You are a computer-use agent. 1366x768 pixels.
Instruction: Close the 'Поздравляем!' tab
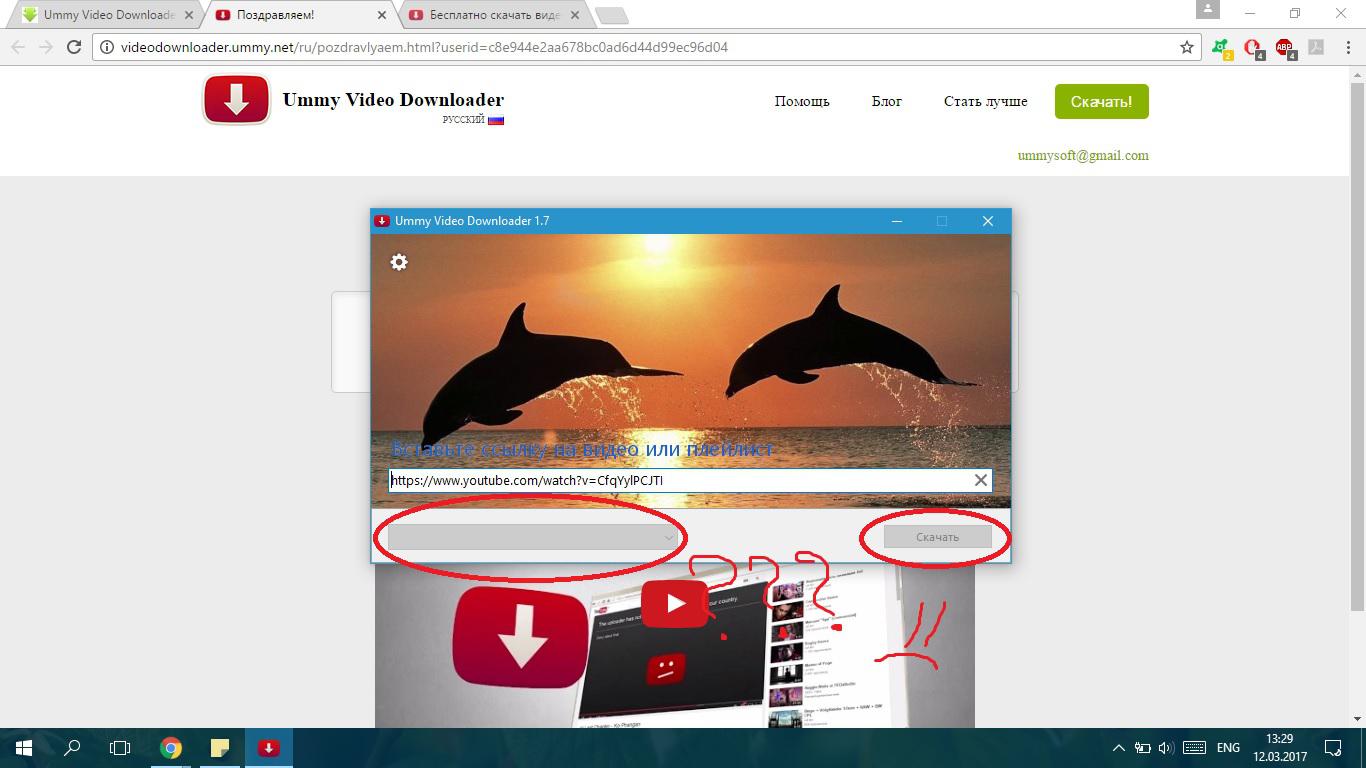[x=382, y=15]
